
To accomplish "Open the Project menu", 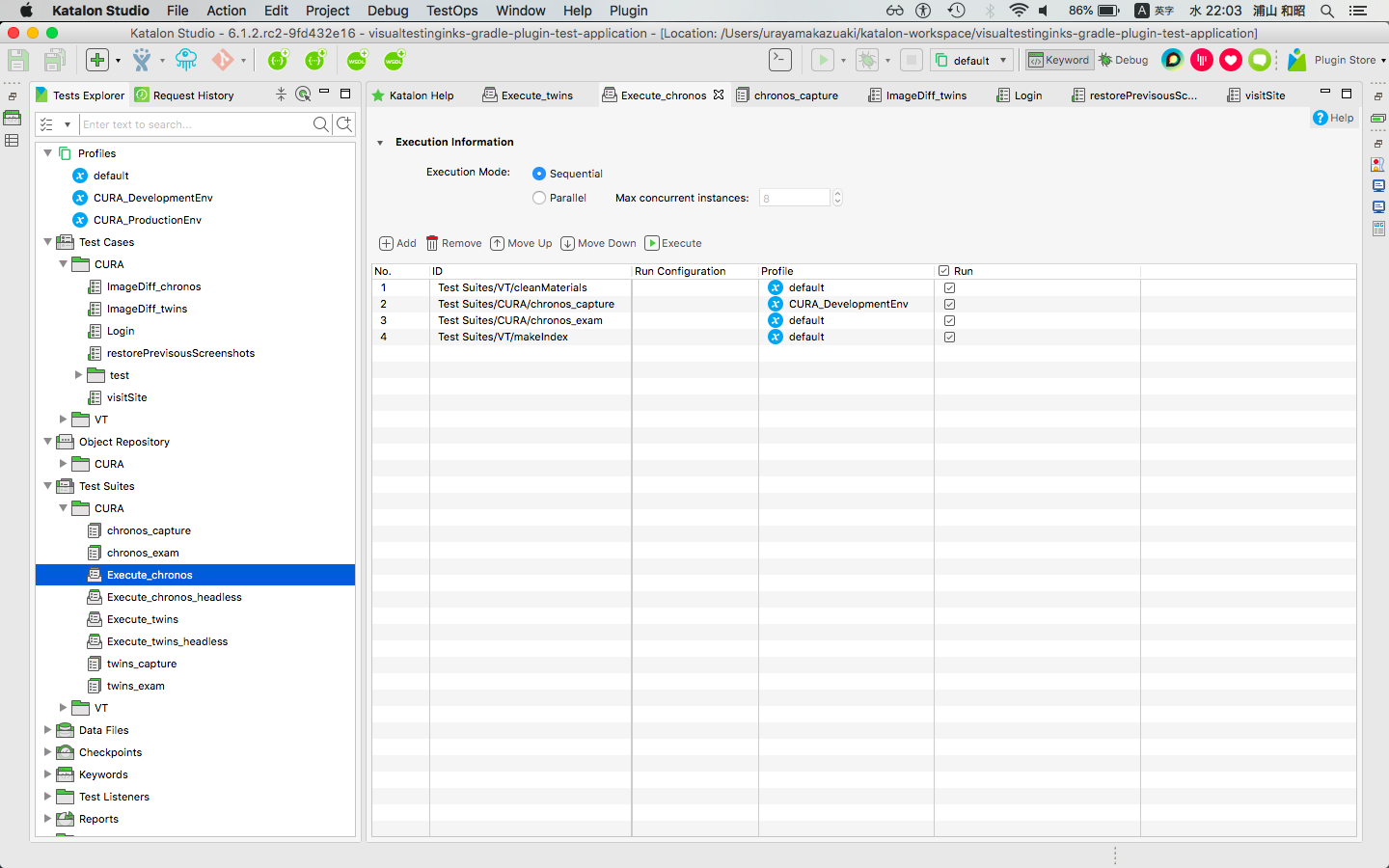I will coord(327,11).
